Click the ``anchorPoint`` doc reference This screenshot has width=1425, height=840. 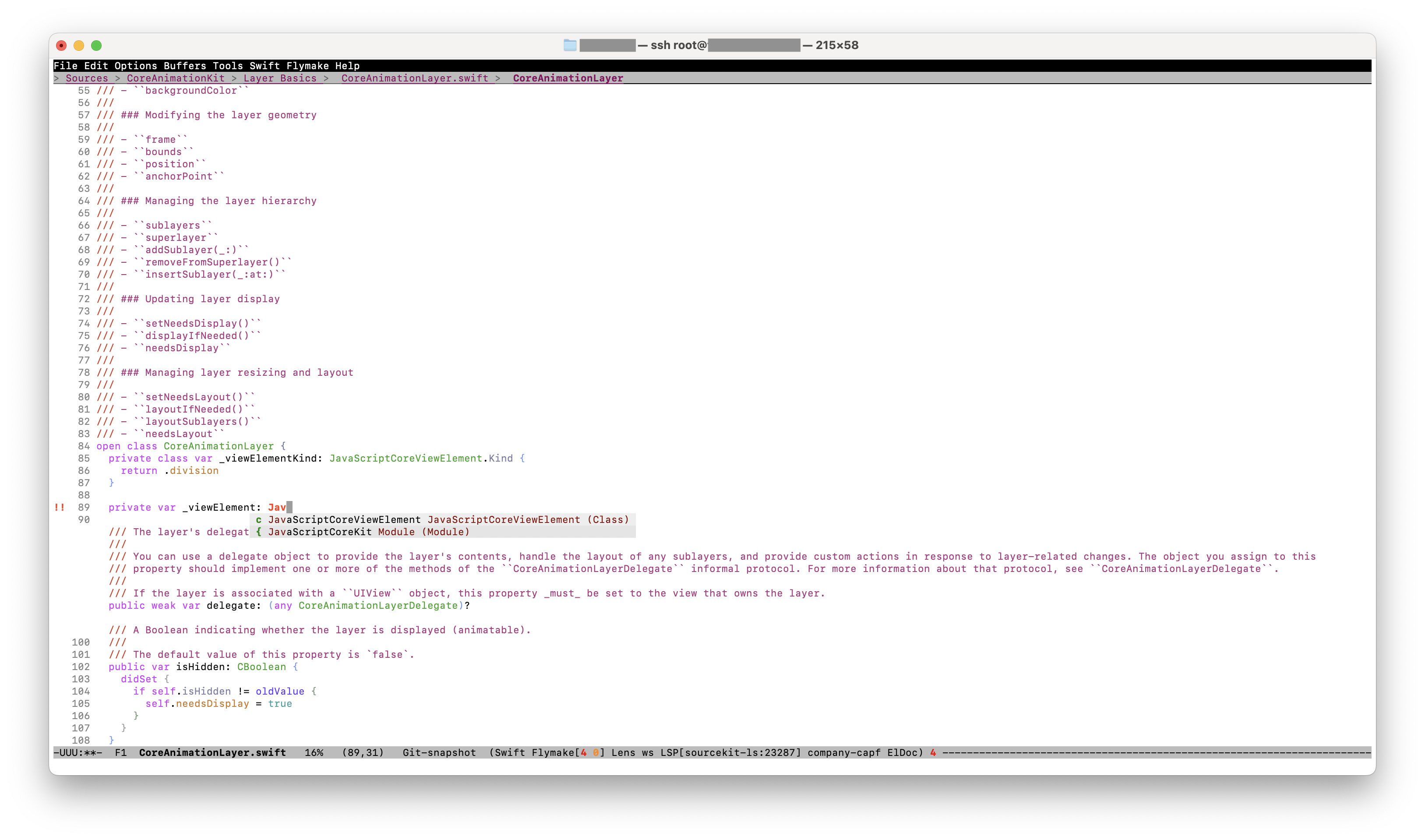click(179, 176)
